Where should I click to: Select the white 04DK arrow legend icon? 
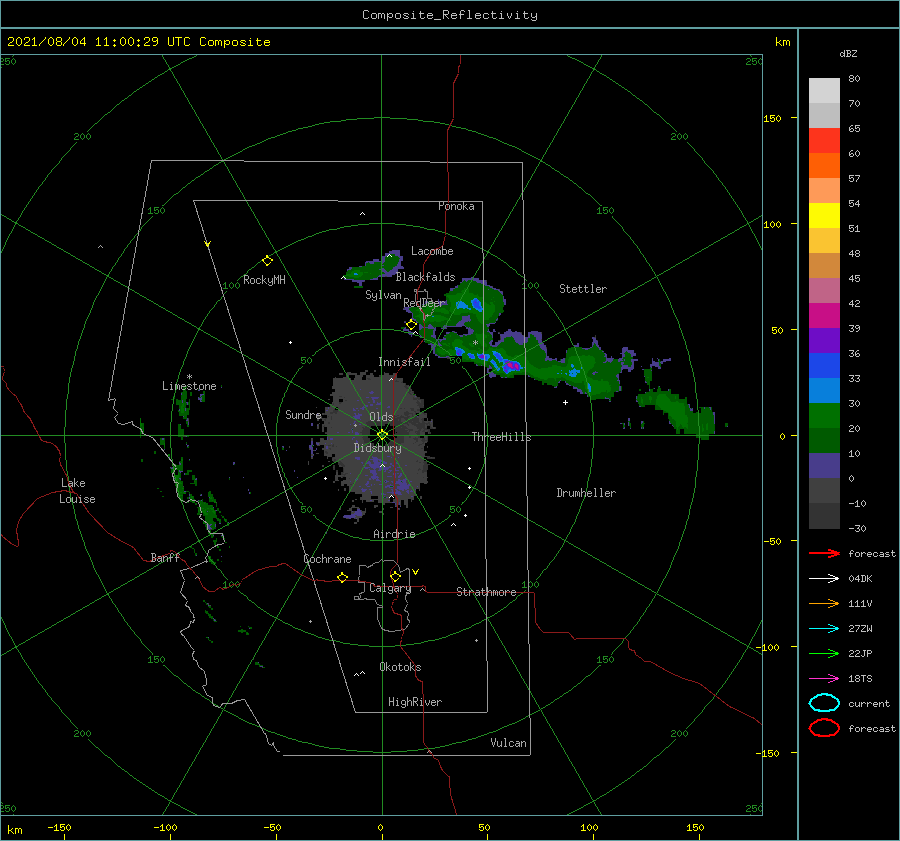tap(824, 579)
